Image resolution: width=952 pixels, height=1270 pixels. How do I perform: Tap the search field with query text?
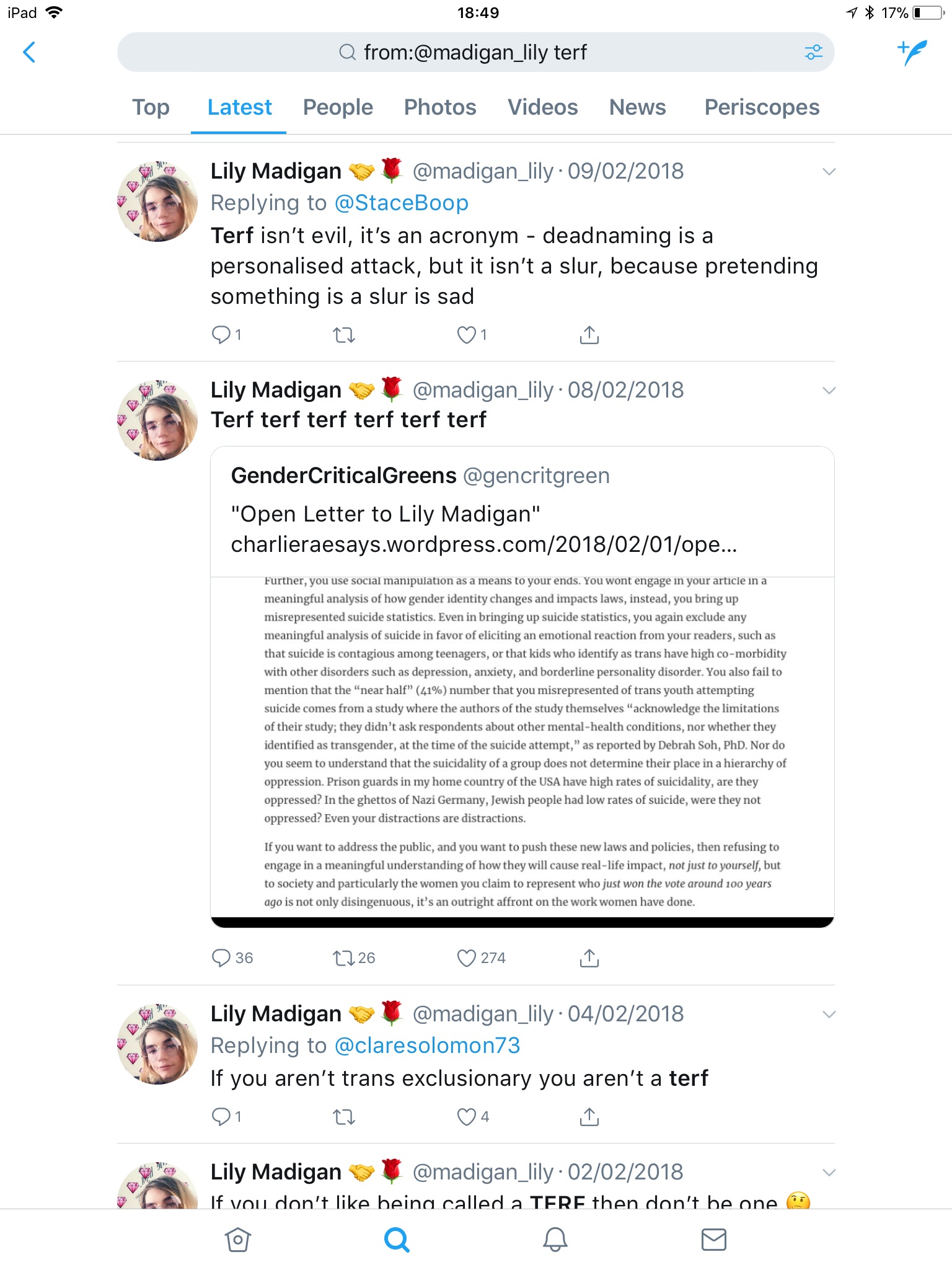click(x=475, y=52)
